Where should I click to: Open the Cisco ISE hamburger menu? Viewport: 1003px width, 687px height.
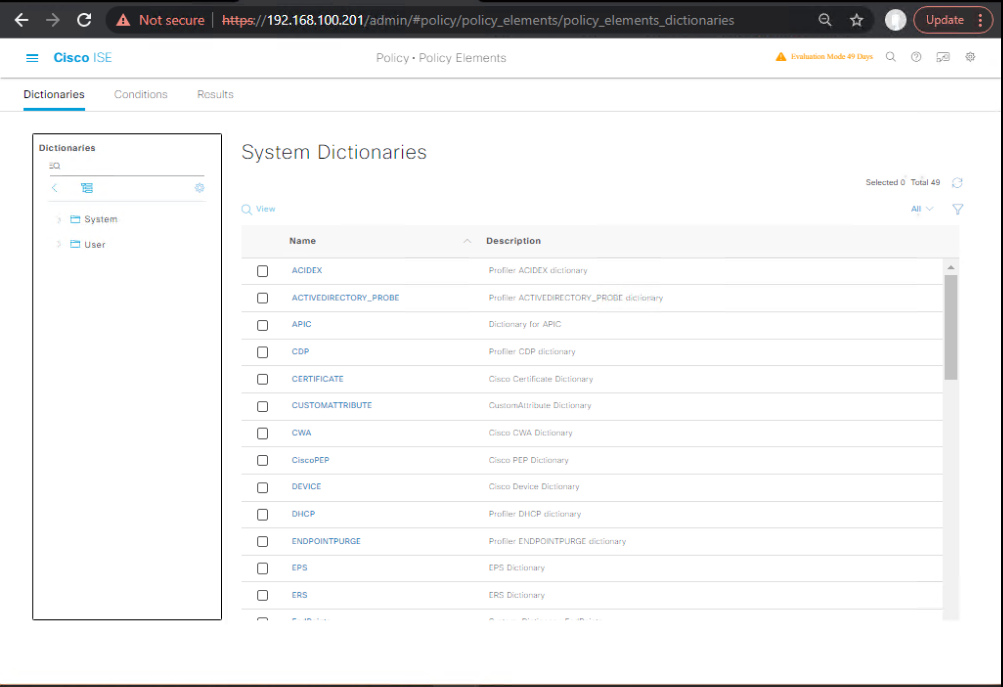pyautogui.click(x=32, y=58)
